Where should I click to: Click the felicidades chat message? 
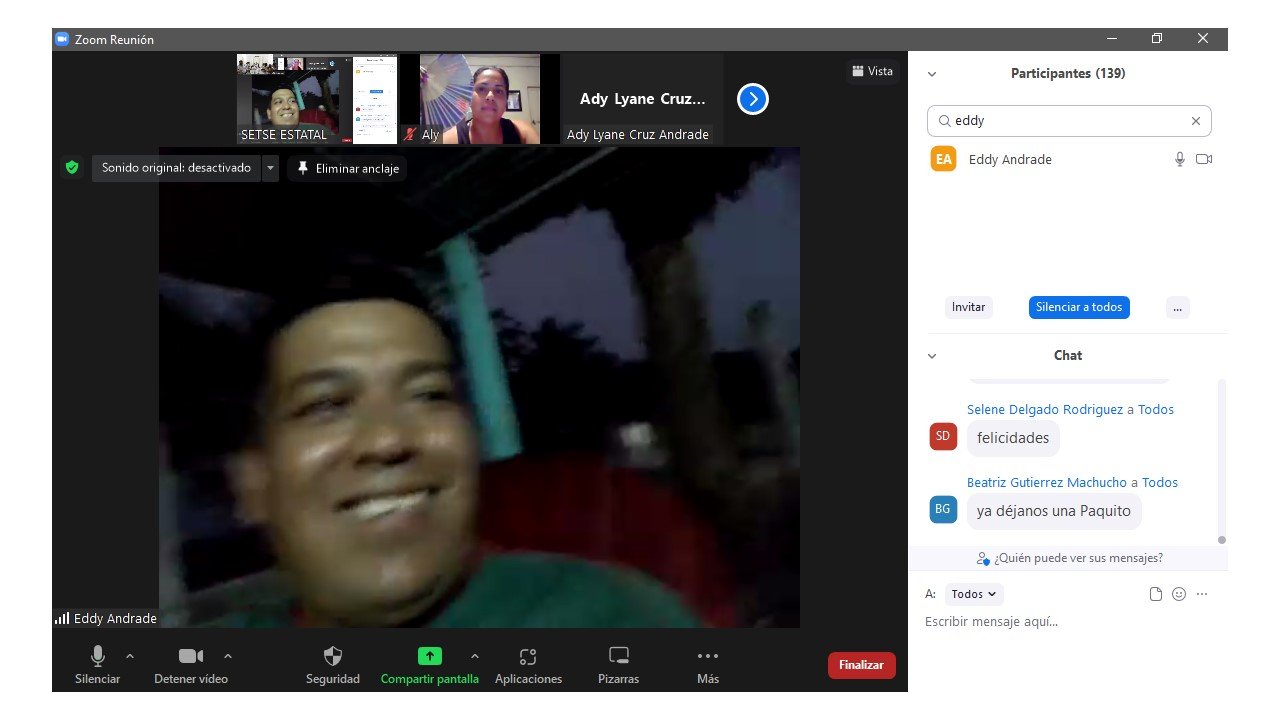click(x=1013, y=438)
